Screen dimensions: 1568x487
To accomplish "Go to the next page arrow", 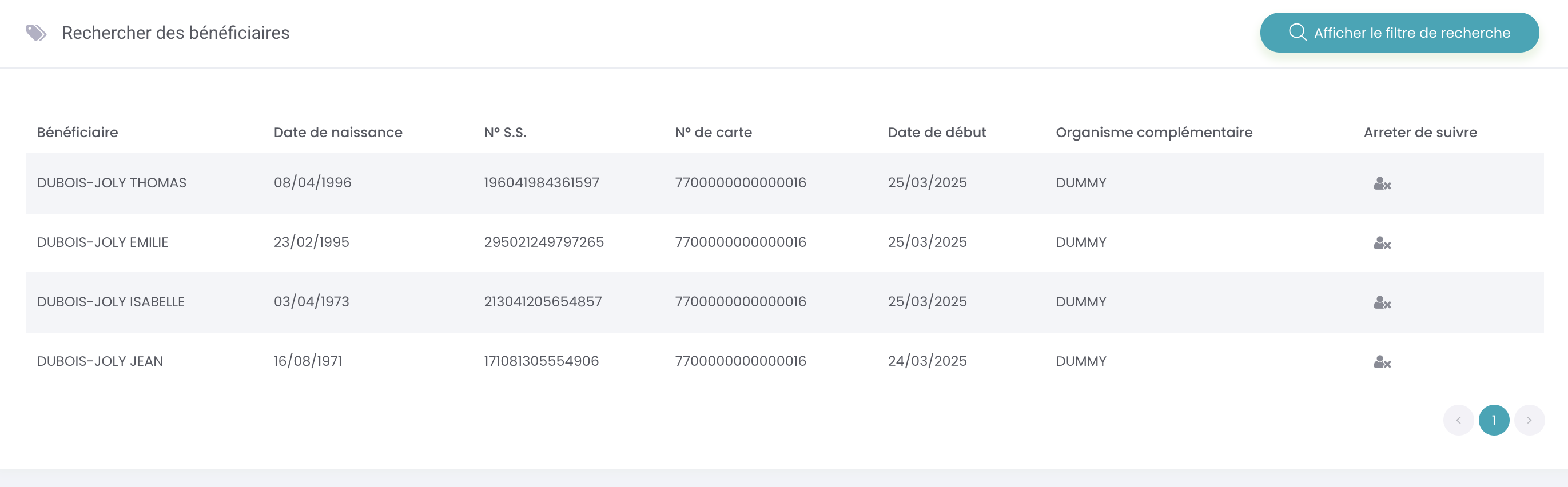I will 1529,420.
